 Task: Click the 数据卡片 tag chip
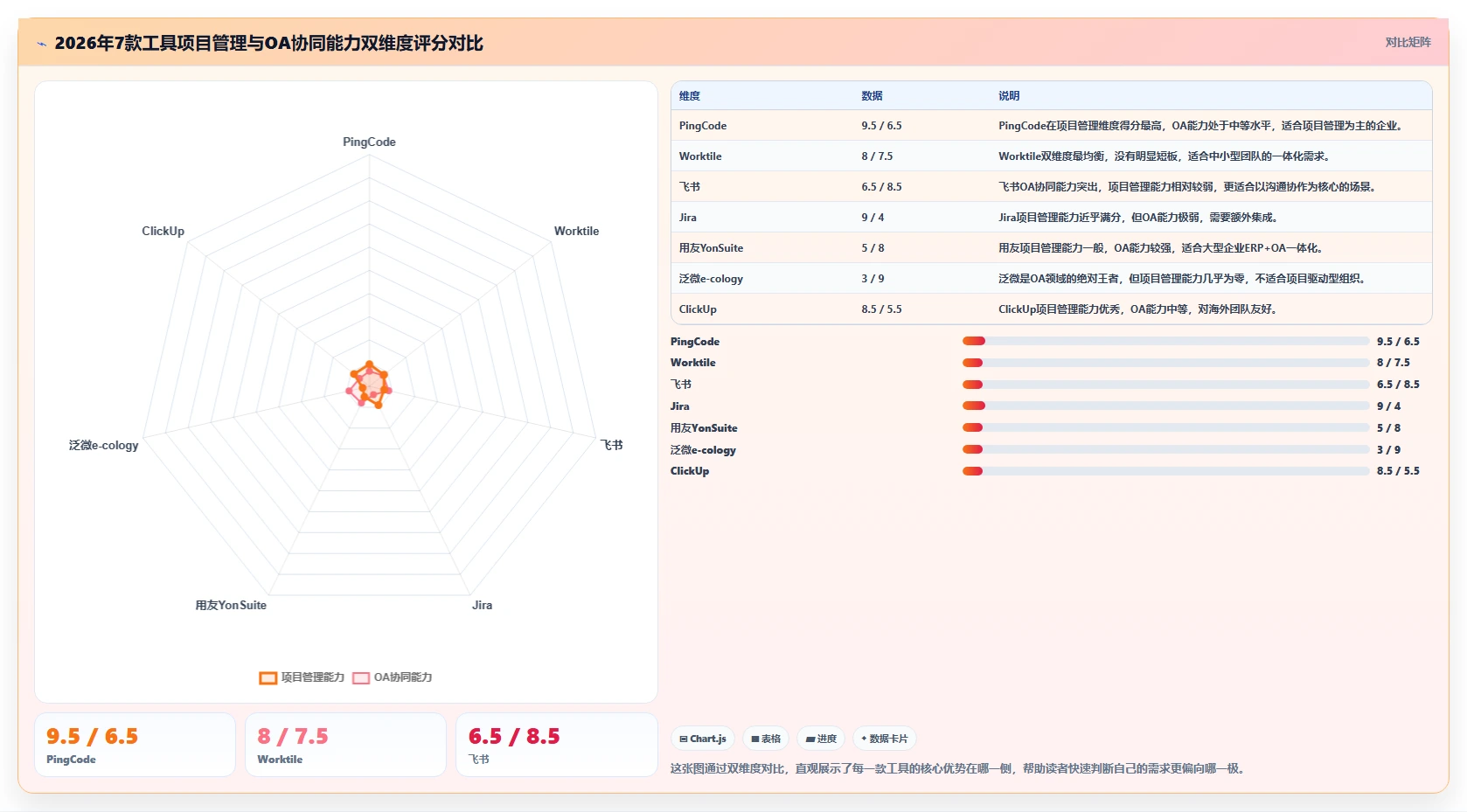884,739
